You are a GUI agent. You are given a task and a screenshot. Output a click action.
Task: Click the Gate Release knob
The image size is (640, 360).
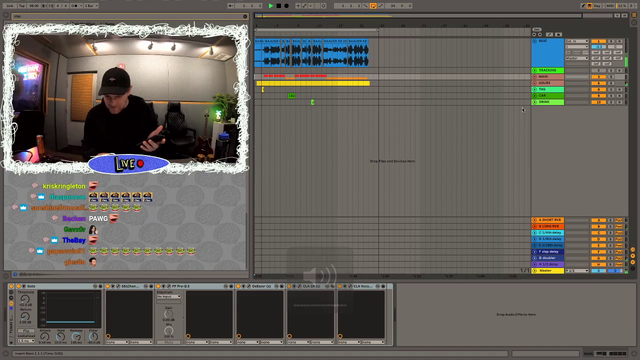tap(76, 337)
